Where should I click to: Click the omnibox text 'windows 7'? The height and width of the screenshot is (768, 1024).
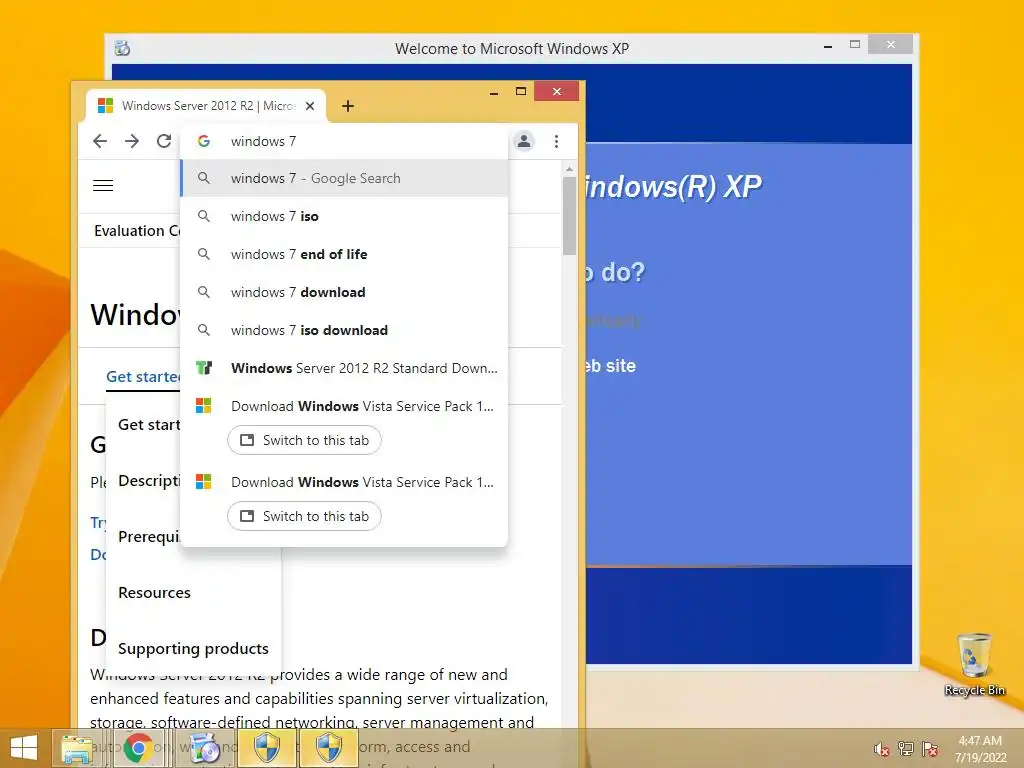pyautogui.click(x=263, y=141)
